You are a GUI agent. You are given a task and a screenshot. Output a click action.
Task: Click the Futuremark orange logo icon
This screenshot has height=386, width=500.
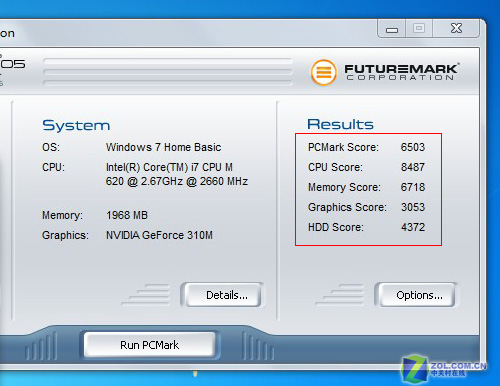(x=323, y=72)
